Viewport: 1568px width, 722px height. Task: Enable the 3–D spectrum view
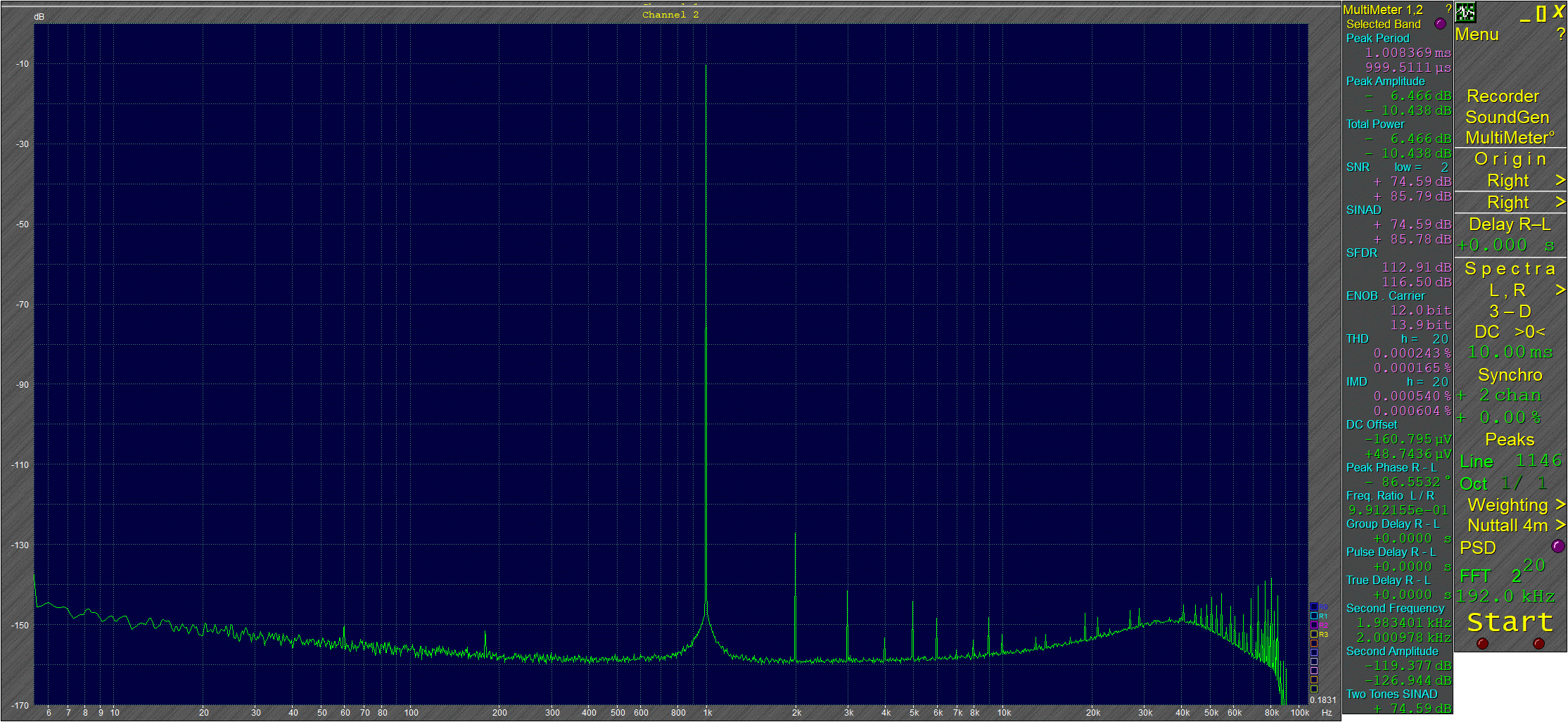pos(1510,311)
